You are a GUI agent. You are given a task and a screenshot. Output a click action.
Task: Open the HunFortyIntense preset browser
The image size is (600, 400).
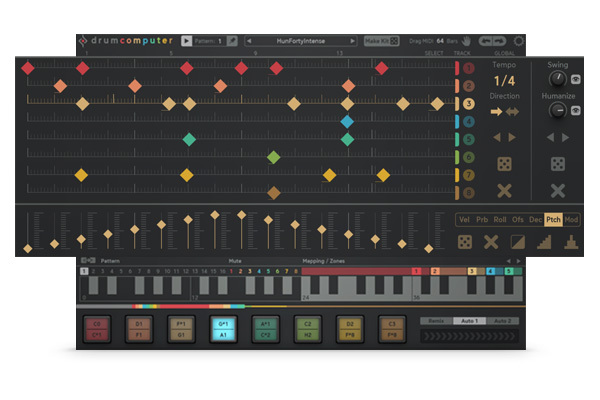click(301, 41)
